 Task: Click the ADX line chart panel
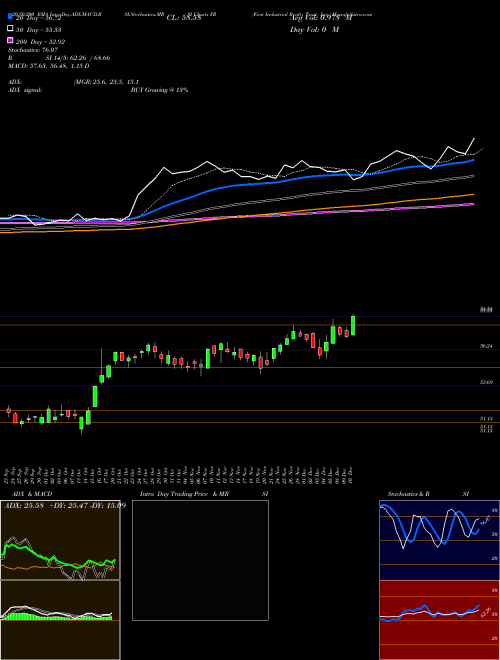[x=60, y=540]
